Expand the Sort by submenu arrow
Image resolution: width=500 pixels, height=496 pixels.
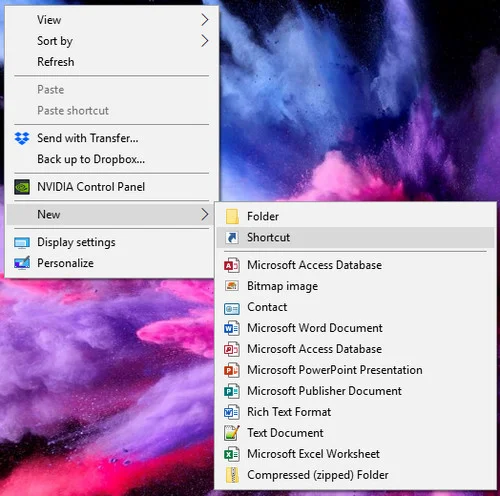tap(205, 41)
